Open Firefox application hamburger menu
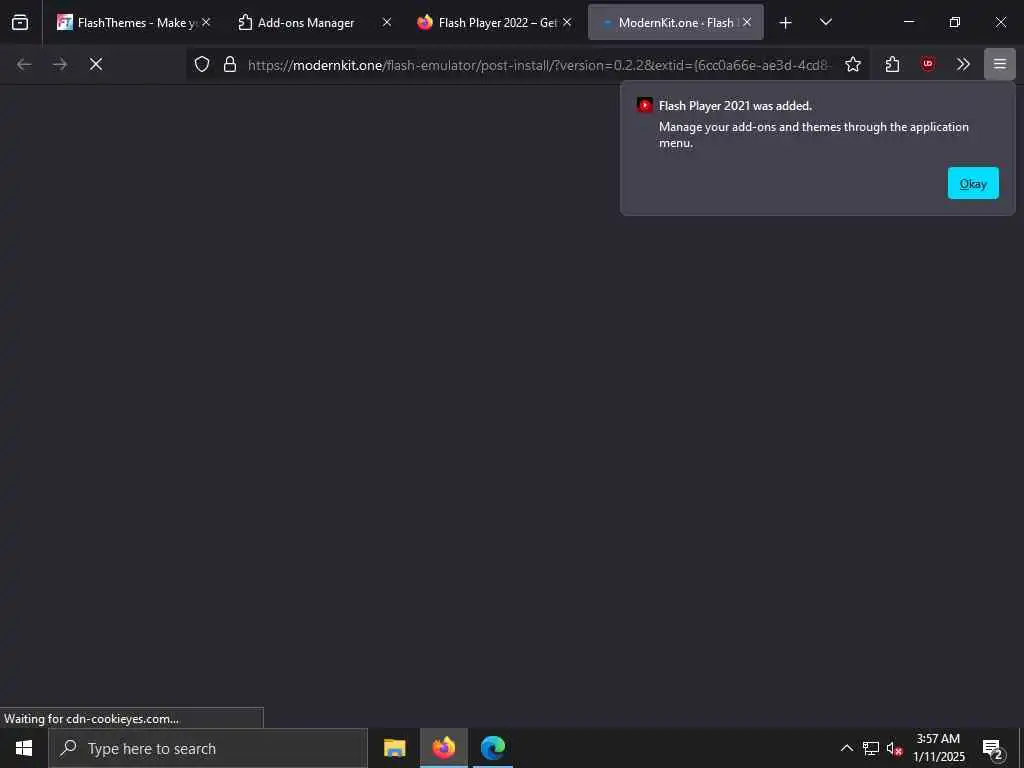 click(x=1000, y=64)
